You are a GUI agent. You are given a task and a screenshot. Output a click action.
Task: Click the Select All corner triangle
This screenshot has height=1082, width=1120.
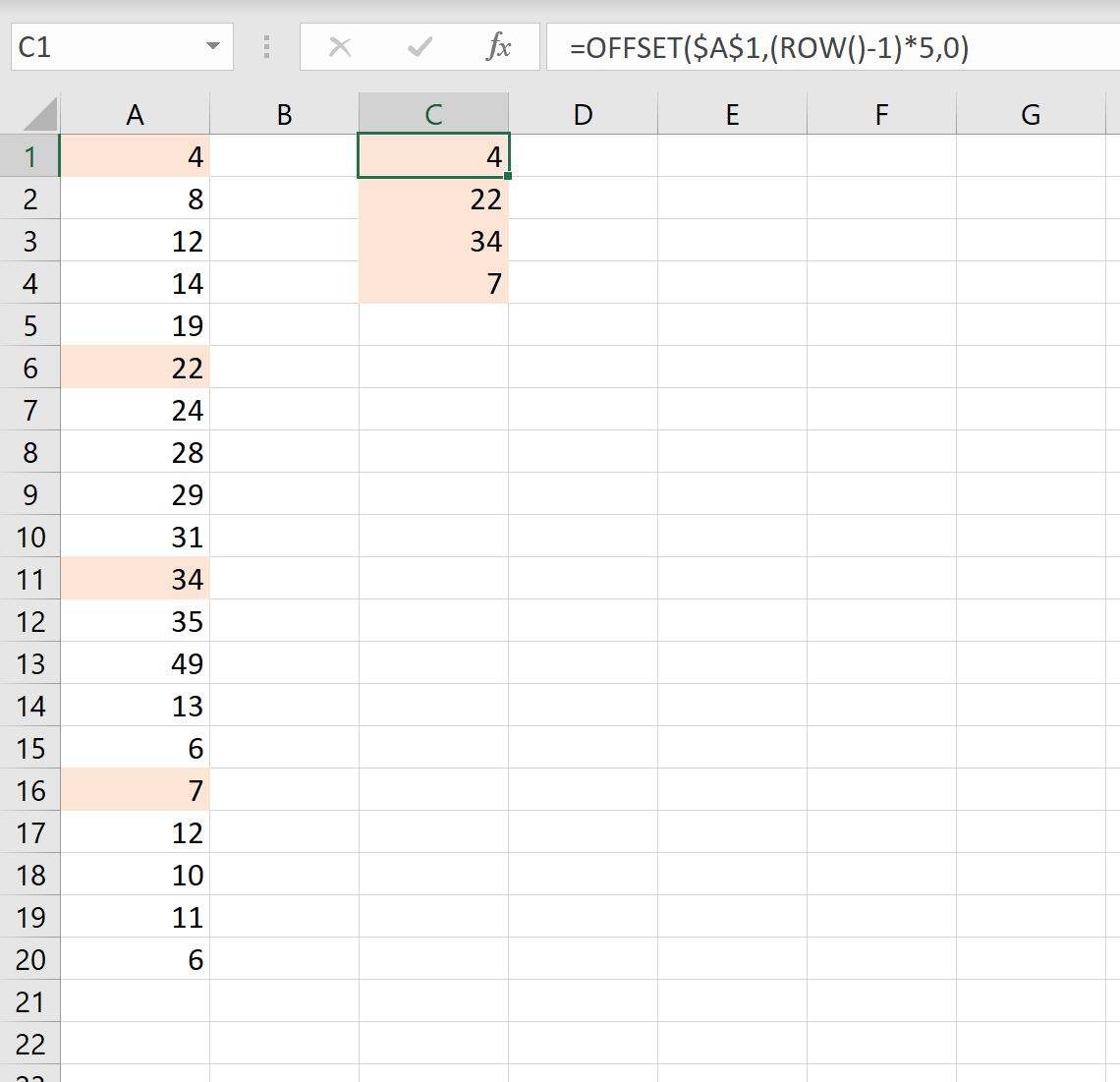point(39,114)
